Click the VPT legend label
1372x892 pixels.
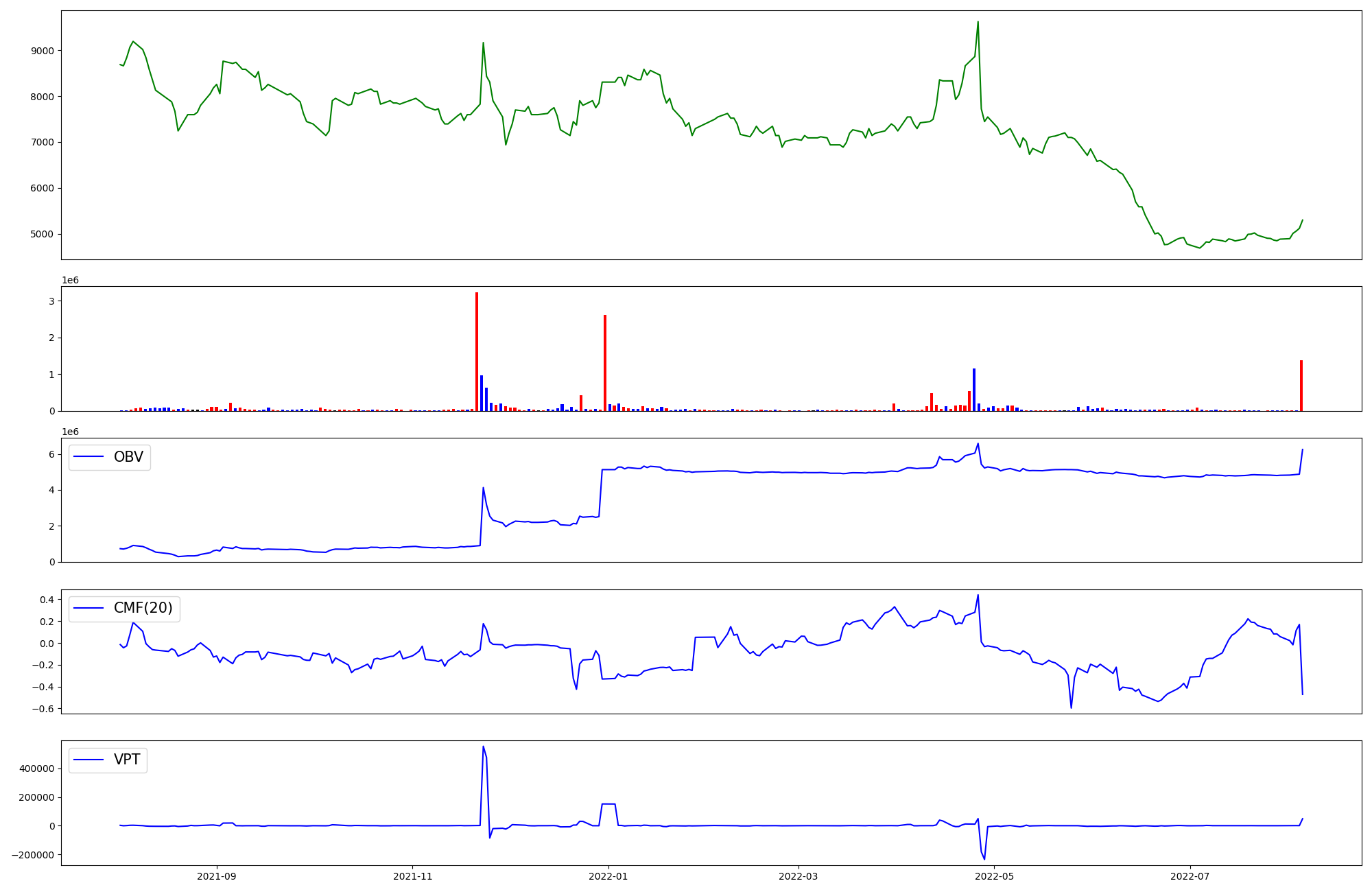click(127, 760)
